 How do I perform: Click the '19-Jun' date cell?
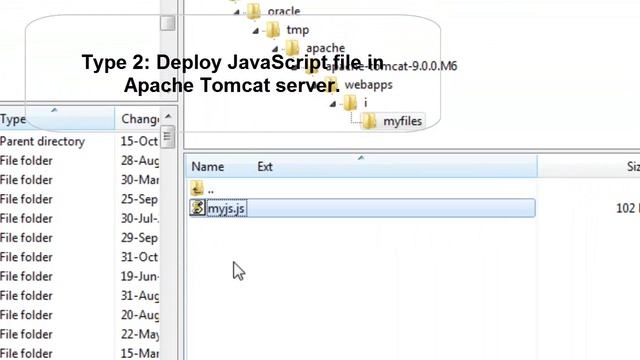140,276
